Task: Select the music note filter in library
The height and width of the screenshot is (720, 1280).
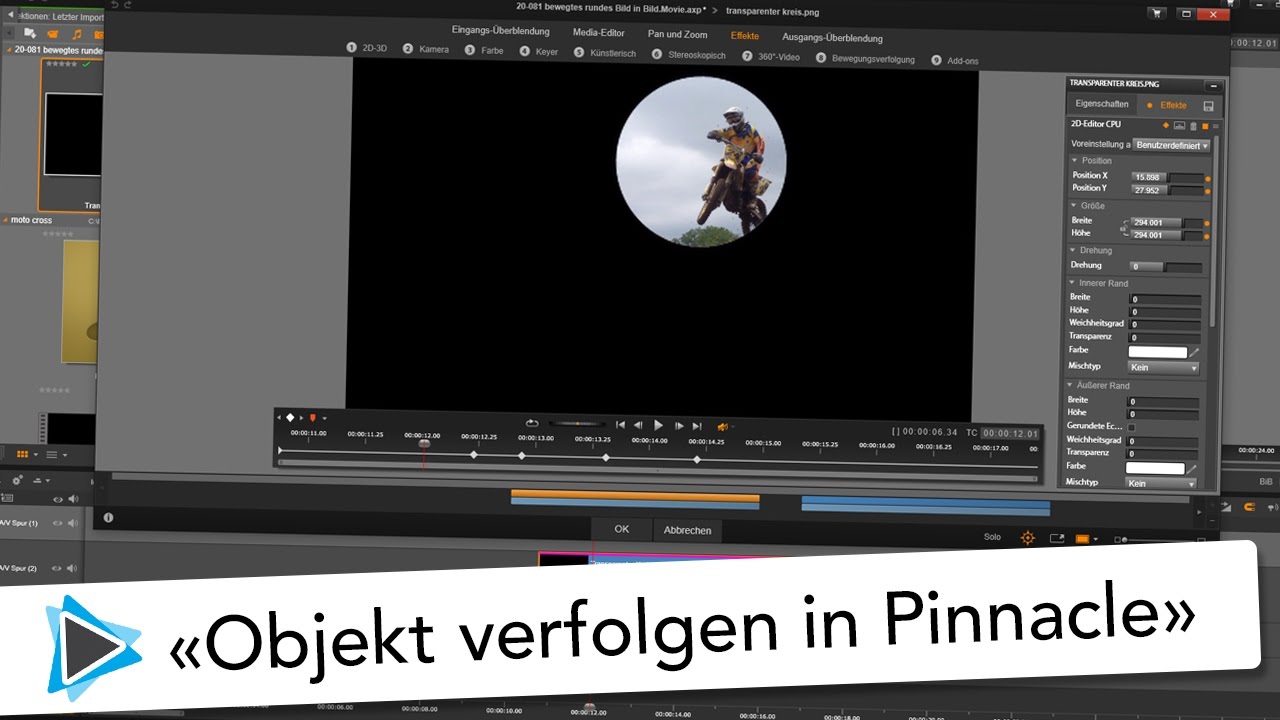Action: click(77, 35)
